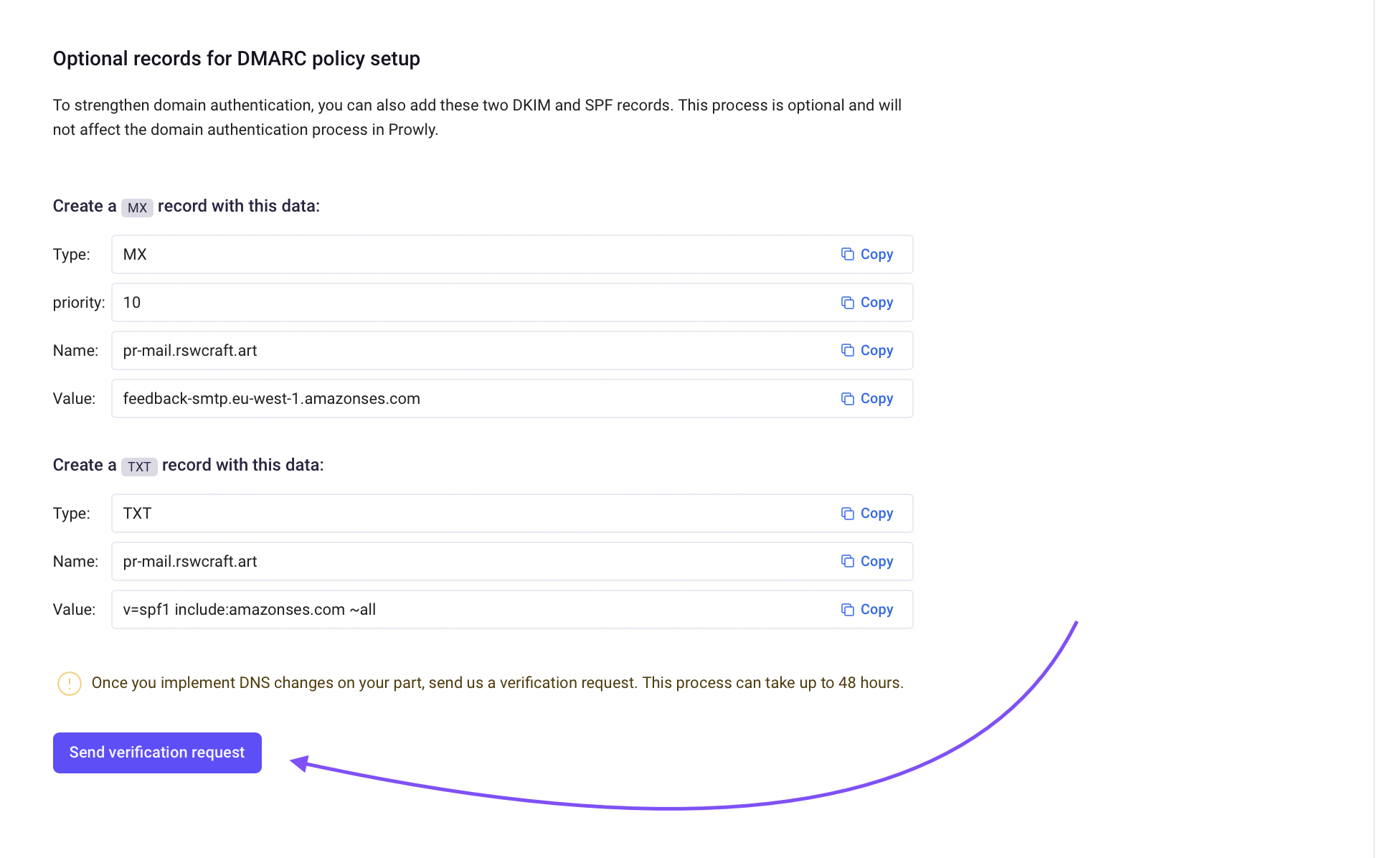
Task: Click the TXT badge in heading
Action: click(x=139, y=467)
